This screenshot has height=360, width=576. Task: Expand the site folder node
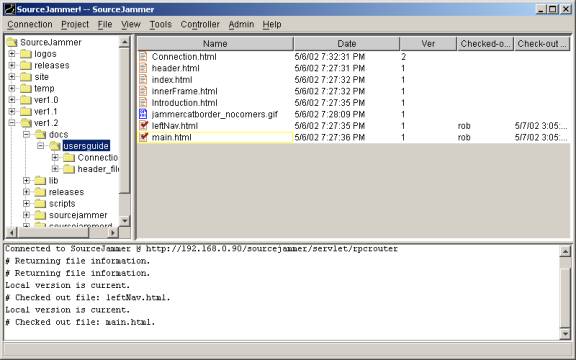[12, 77]
